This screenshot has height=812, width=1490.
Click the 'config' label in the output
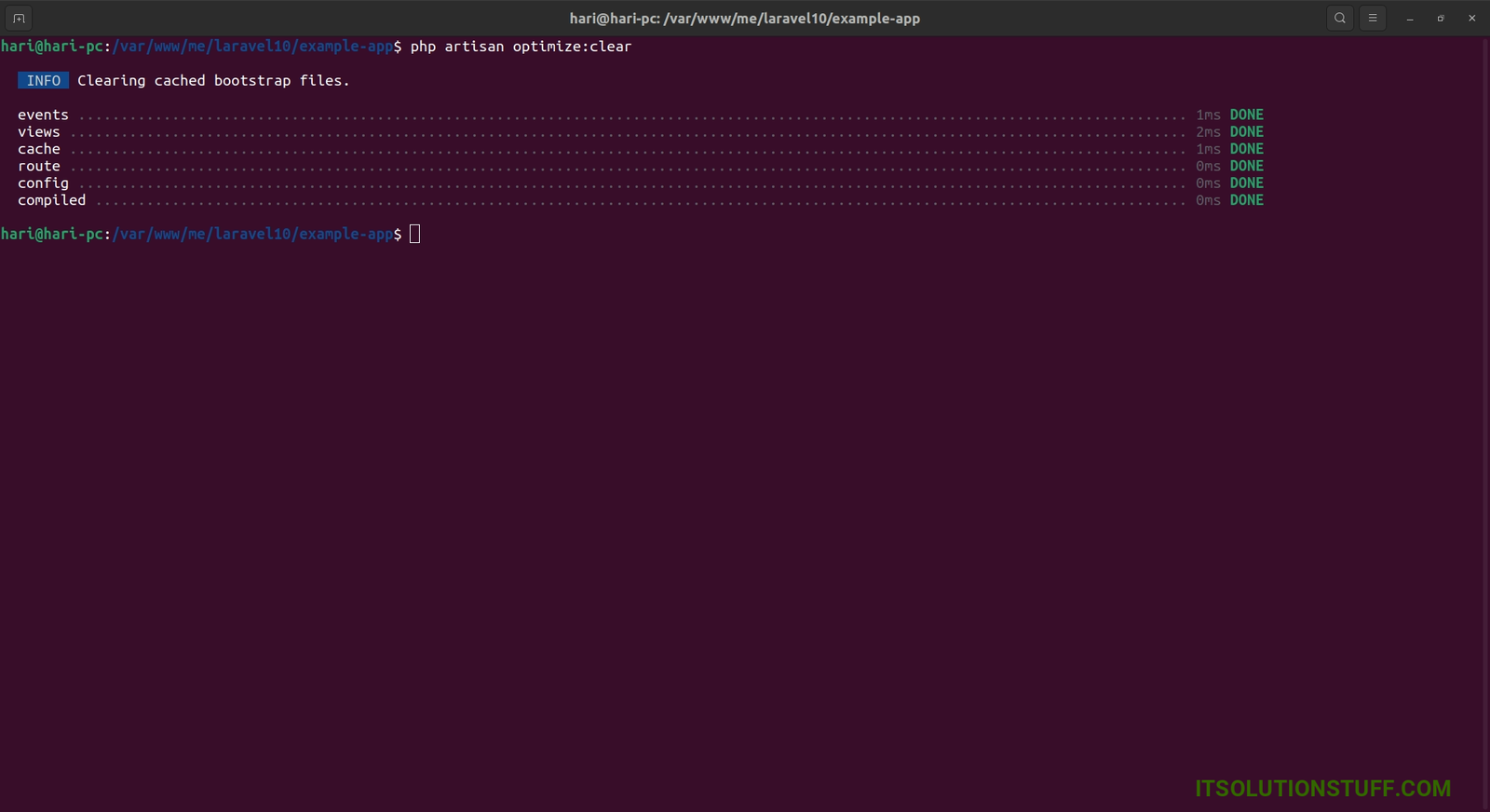[x=43, y=183]
